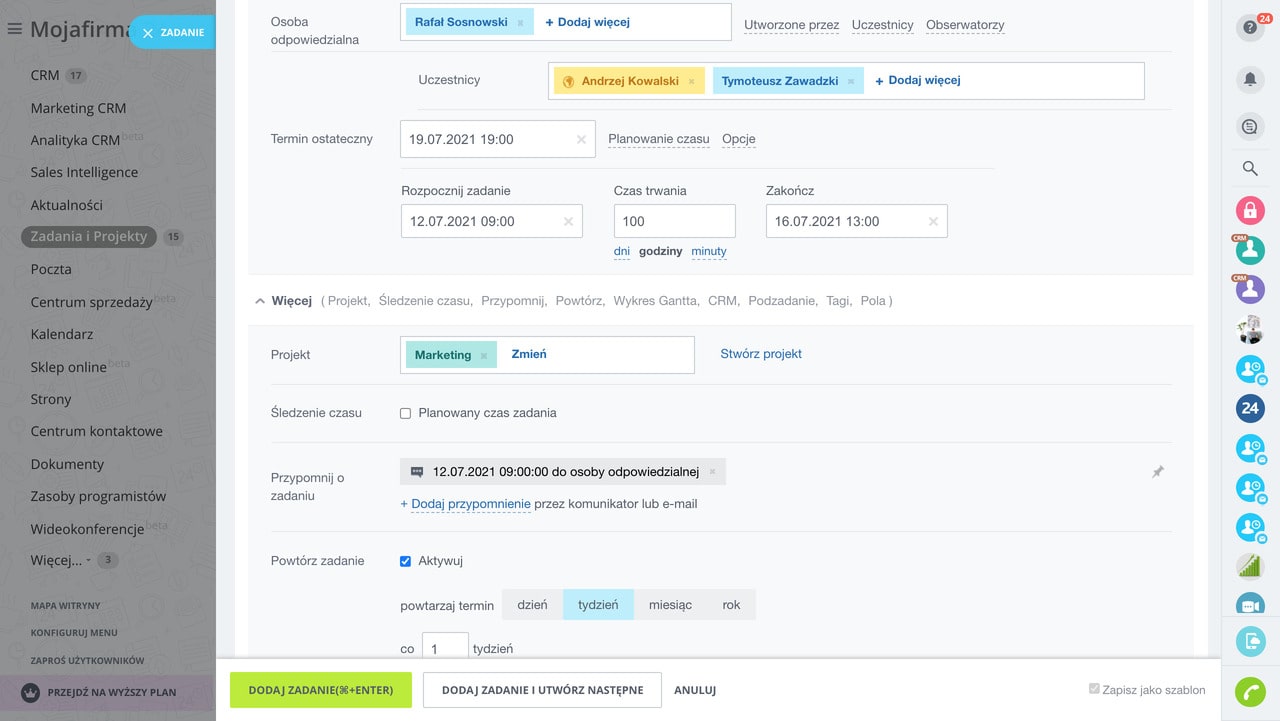
Task: Expand Planowanie czasu options
Action: click(x=658, y=139)
